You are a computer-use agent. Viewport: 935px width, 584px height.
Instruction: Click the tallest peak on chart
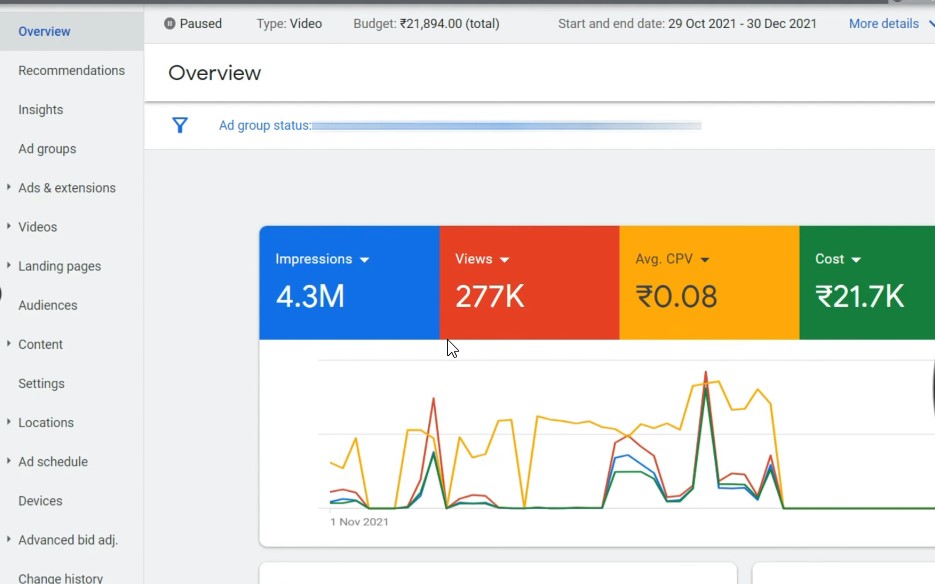(x=705, y=374)
